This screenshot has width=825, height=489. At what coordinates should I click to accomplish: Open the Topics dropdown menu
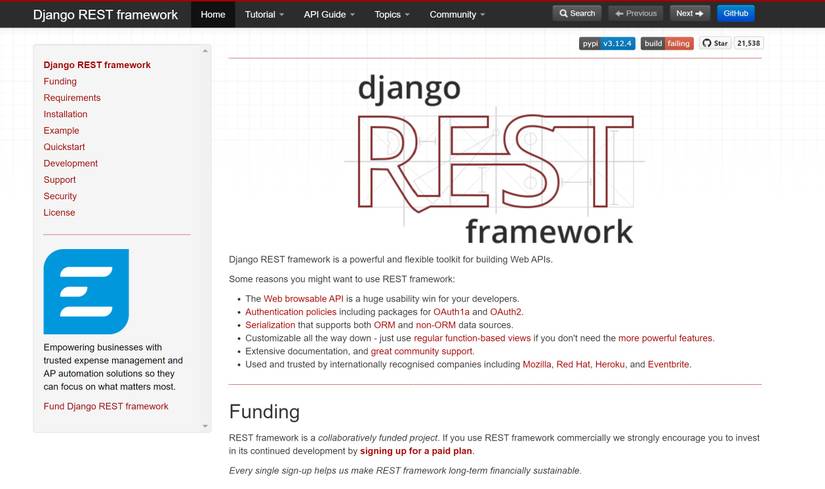coord(391,15)
